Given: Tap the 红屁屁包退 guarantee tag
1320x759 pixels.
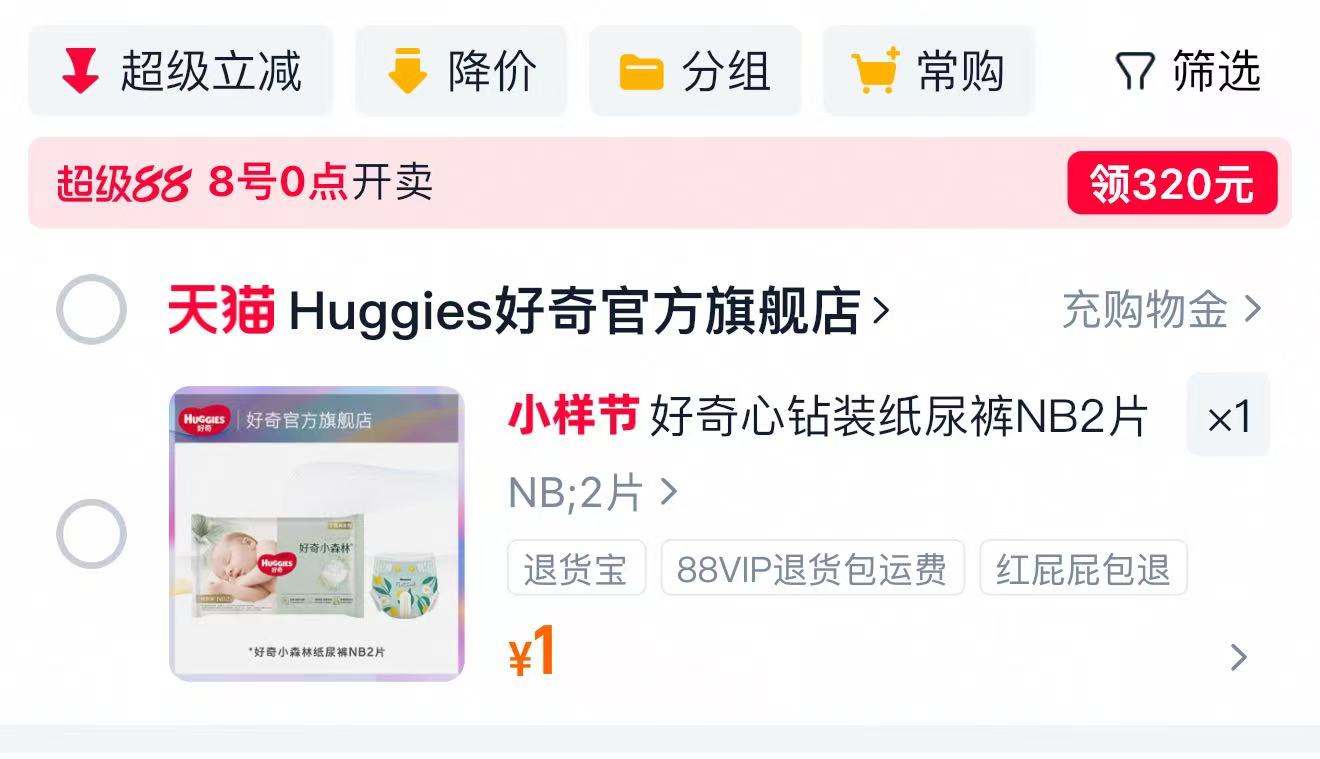Looking at the screenshot, I should 1083,568.
